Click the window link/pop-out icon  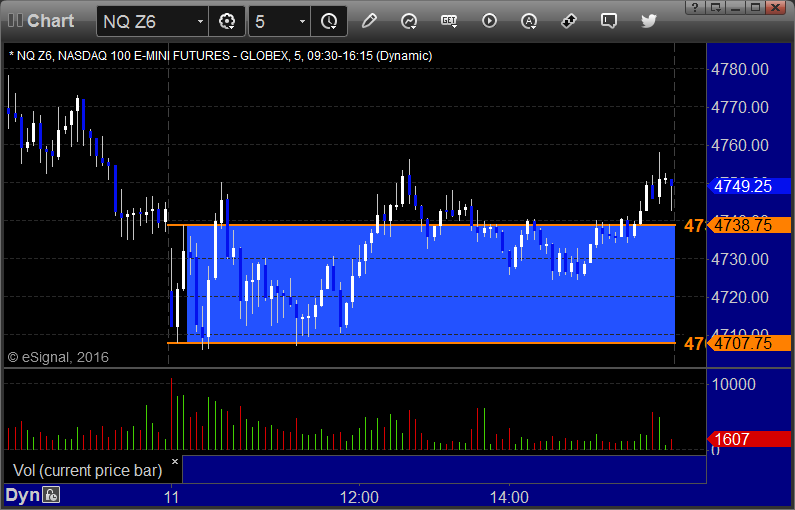[715, 7]
